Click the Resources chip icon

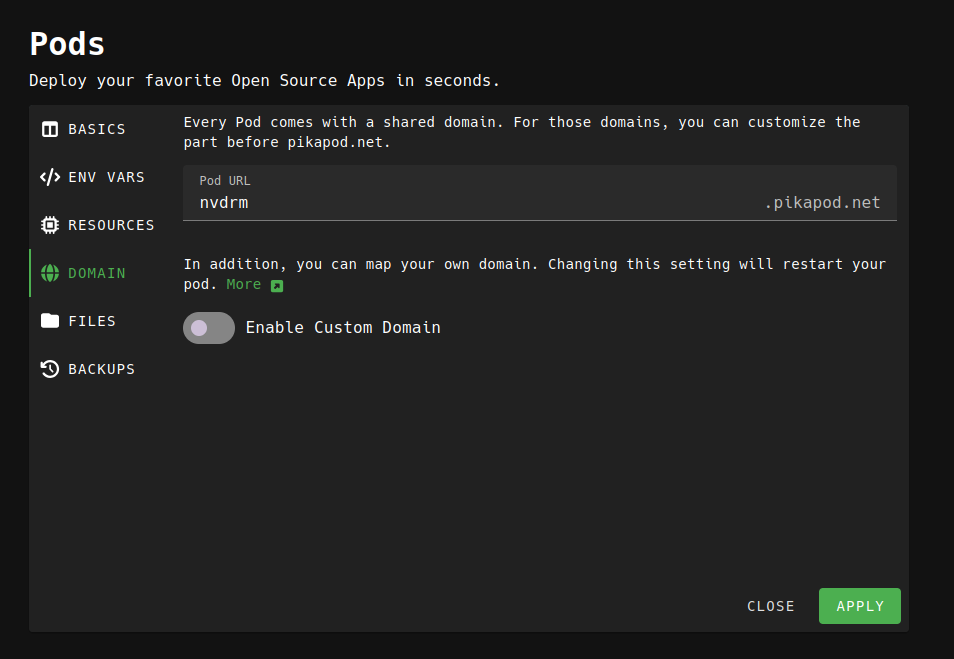[x=50, y=225]
